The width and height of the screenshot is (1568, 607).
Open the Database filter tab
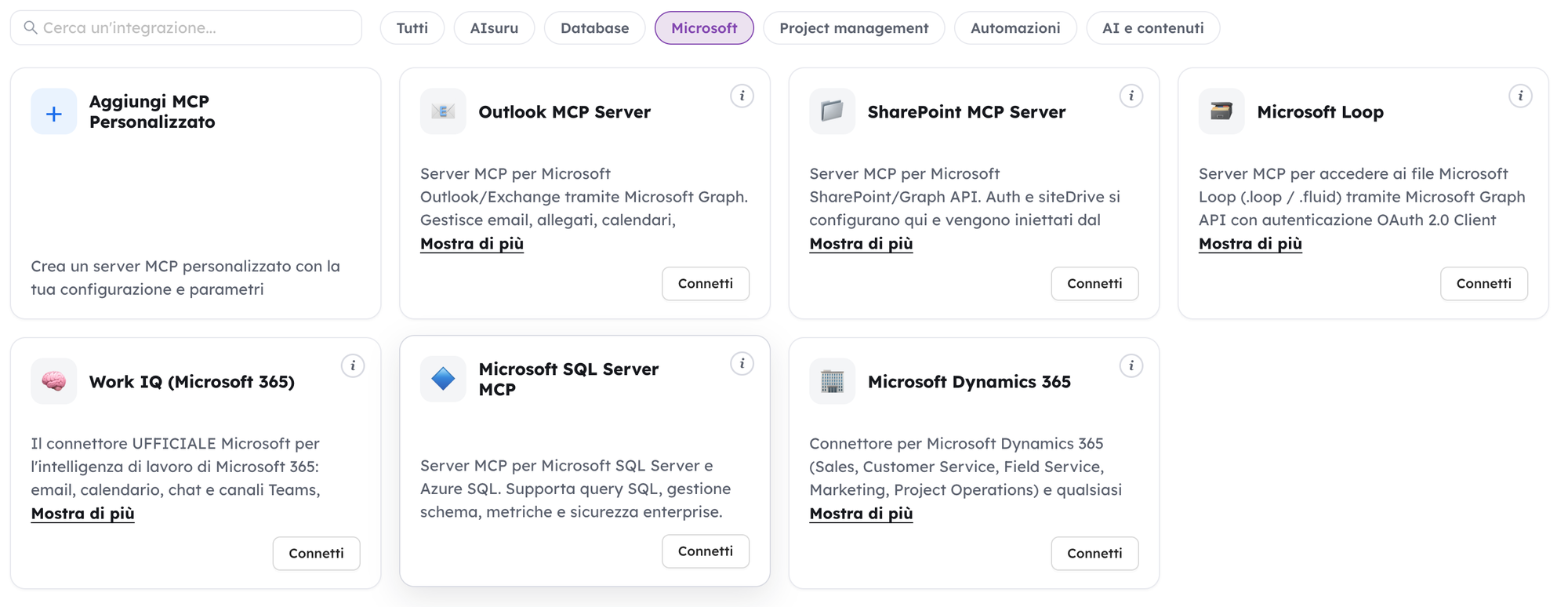pos(594,28)
